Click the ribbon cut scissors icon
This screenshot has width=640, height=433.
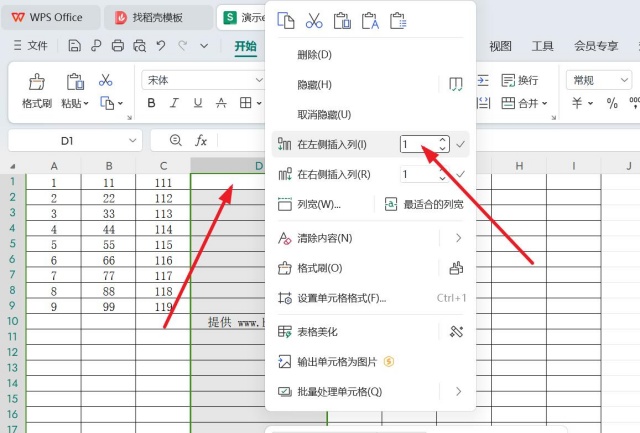coord(106,80)
